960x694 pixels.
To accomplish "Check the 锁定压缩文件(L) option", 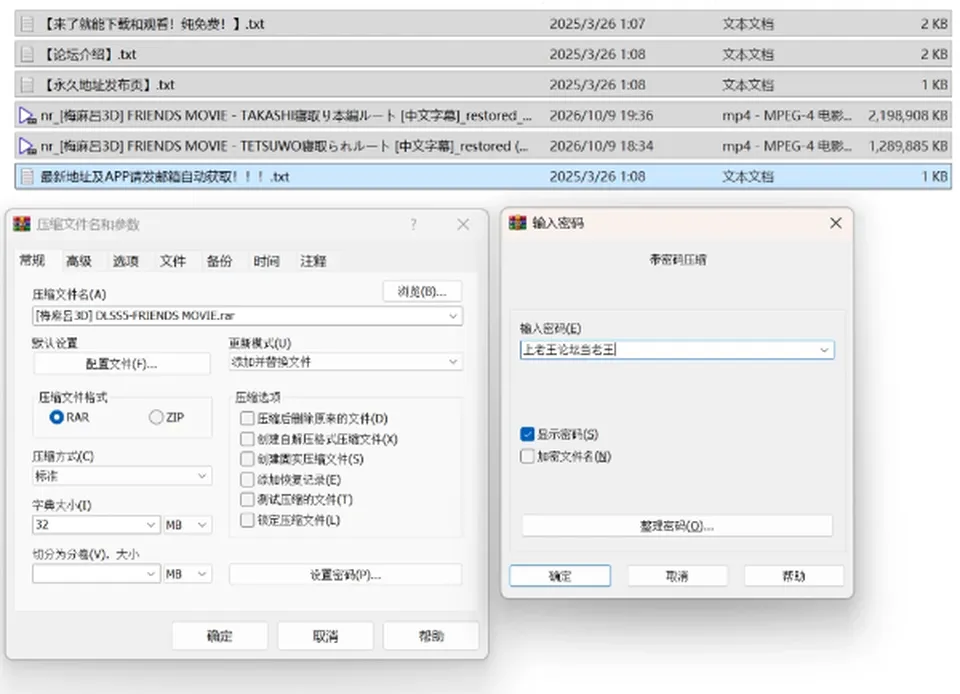I will click(247, 520).
